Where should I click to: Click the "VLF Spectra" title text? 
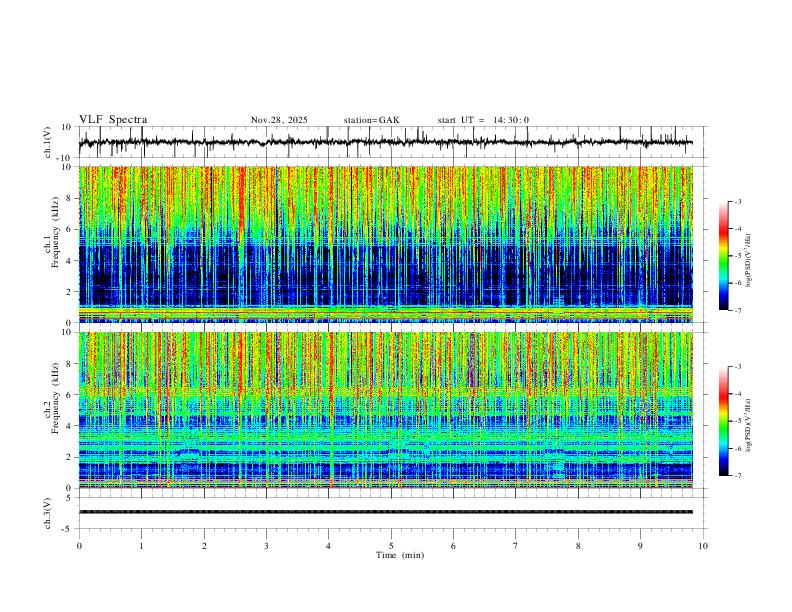(x=113, y=120)
